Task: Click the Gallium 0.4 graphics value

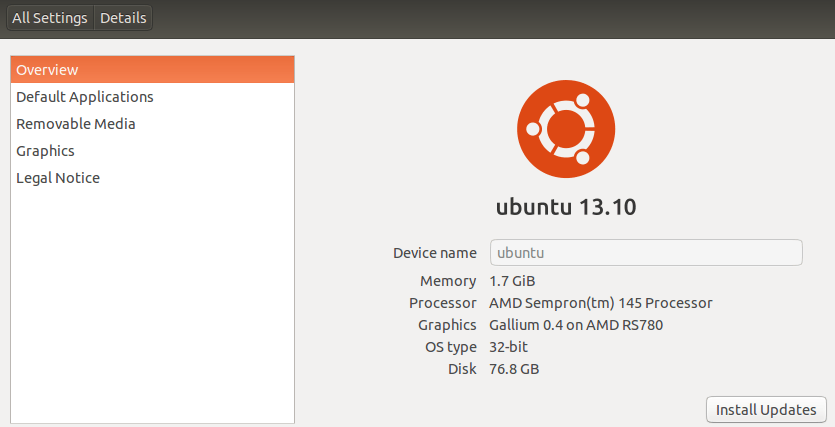Action: (576, 325)
